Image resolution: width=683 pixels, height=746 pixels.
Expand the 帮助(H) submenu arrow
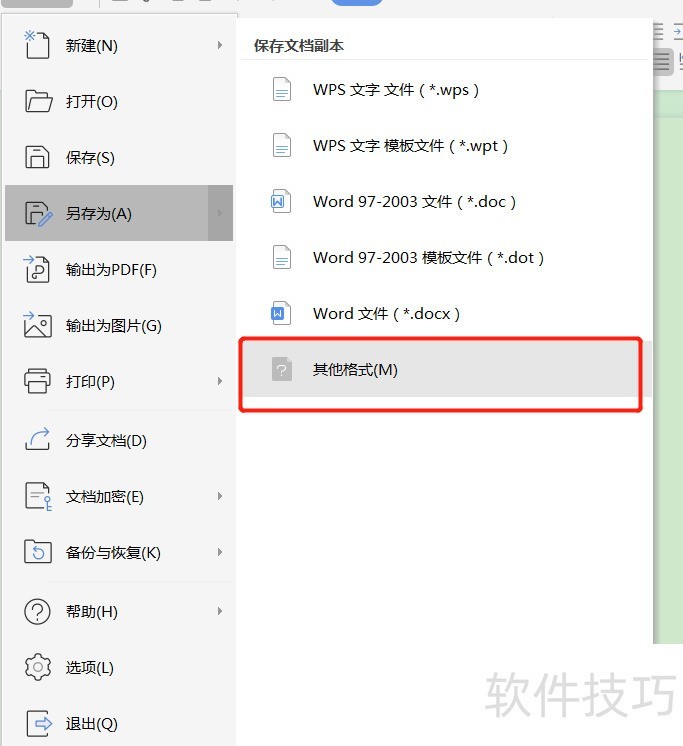pyautogui.click(x=220, y=611)
